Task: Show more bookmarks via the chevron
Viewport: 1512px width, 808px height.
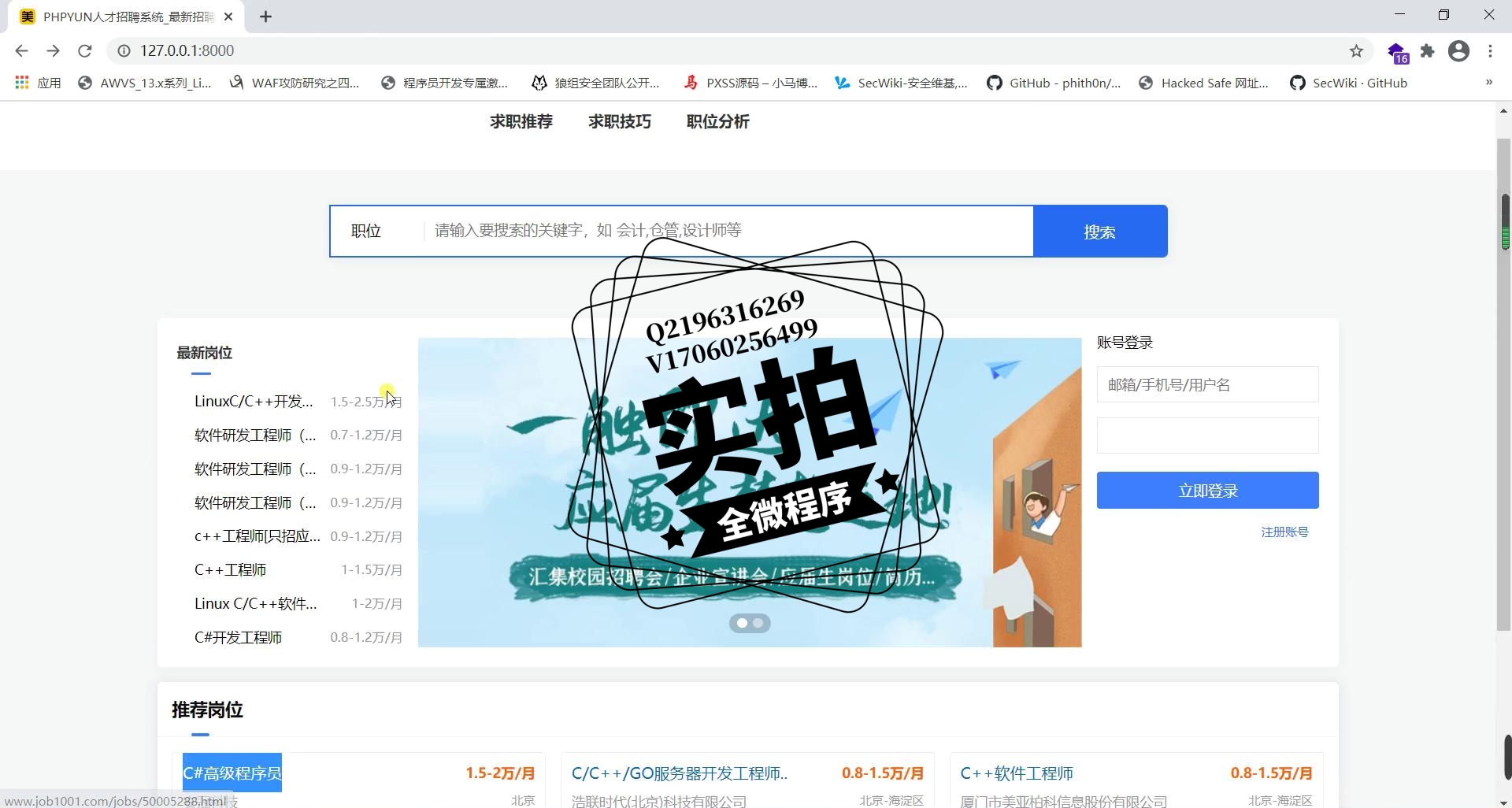Action: [x=1488, y=82]
